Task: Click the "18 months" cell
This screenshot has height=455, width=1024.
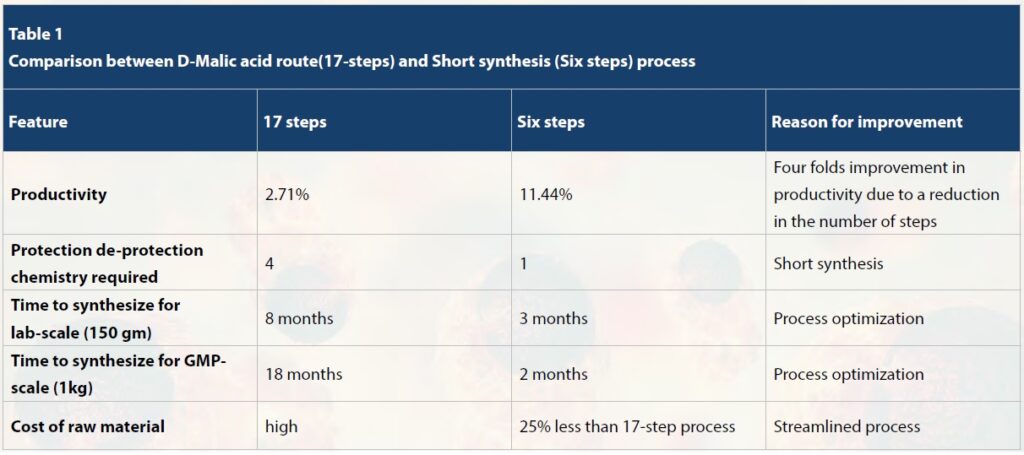Action: 303,374
